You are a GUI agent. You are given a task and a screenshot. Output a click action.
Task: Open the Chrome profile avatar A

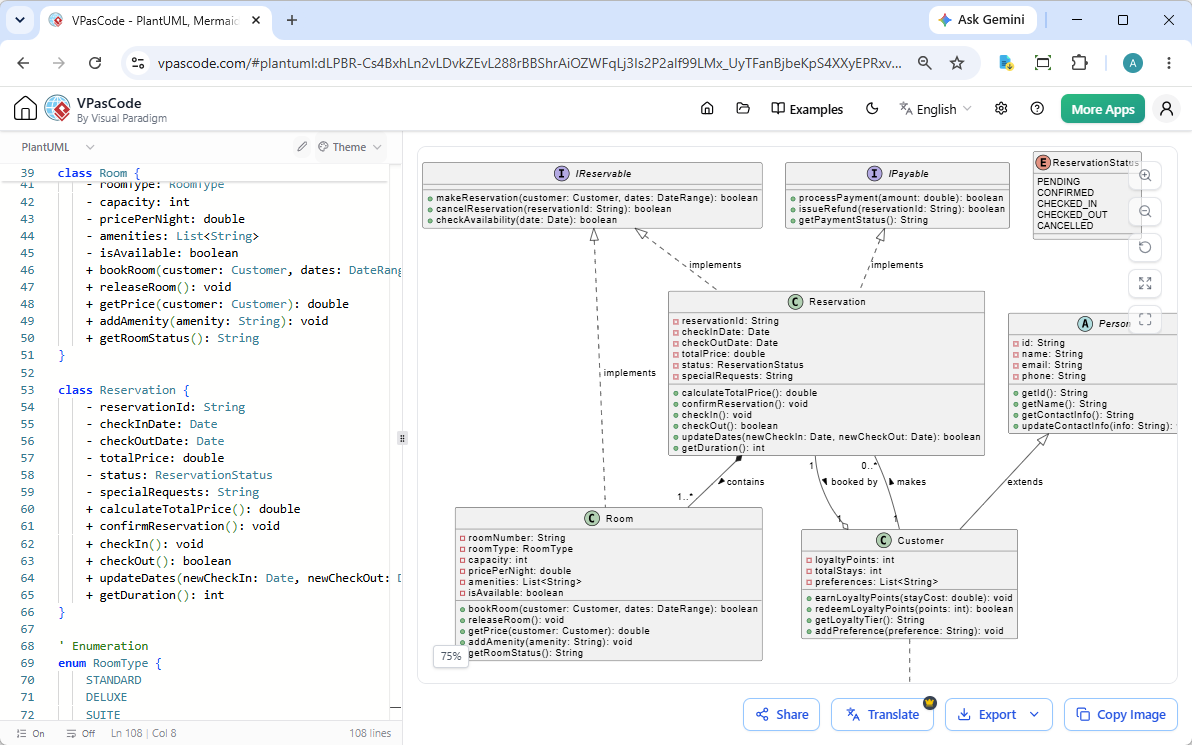point(1133,63)
